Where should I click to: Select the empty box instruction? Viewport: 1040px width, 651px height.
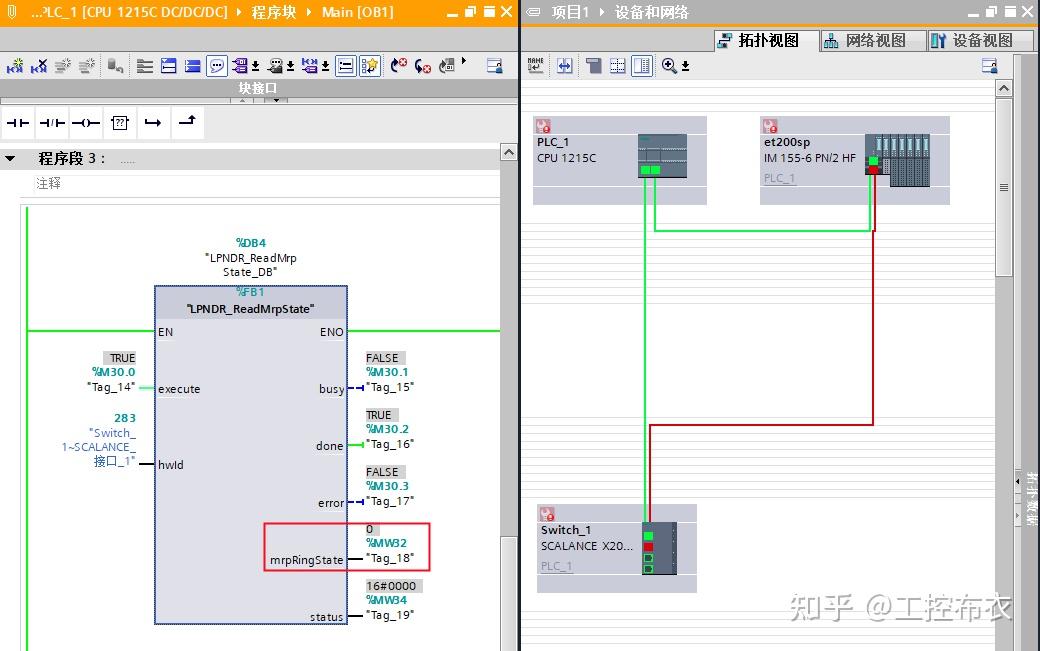coord(120,122)
